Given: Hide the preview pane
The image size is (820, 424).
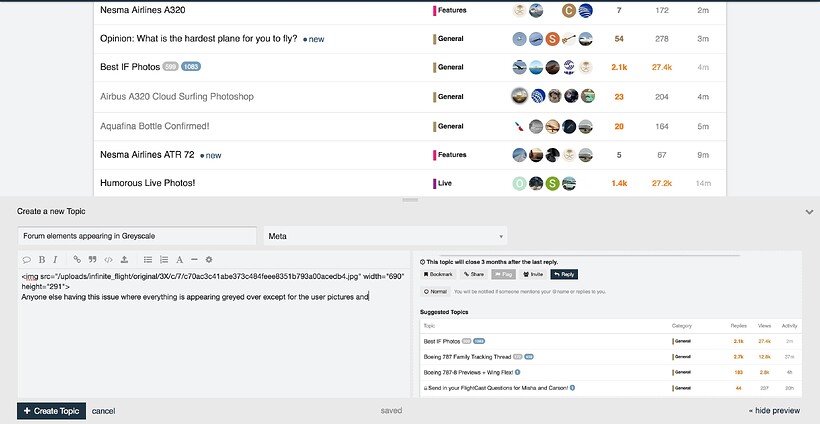Looking at the screenshot, I should coord(775,411).
